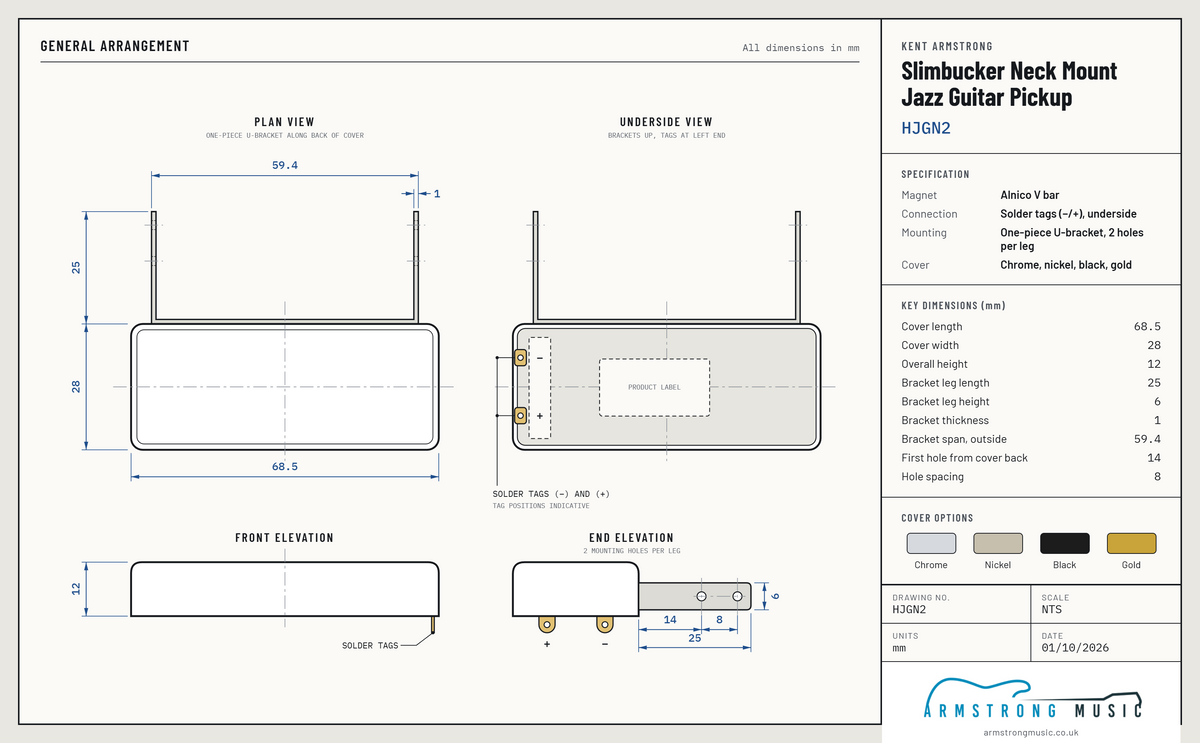The width and height of the screenshot is (1200, 743).
Task: Click the HJGN2 value under DRAWING NO.
Action: click(x=909, y=608)
